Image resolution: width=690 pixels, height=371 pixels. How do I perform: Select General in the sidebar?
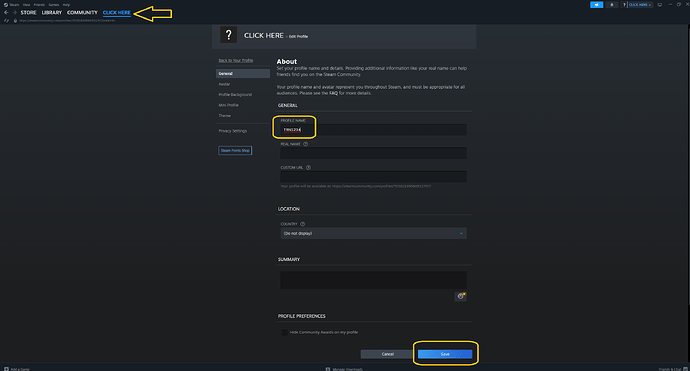(242, 73)
